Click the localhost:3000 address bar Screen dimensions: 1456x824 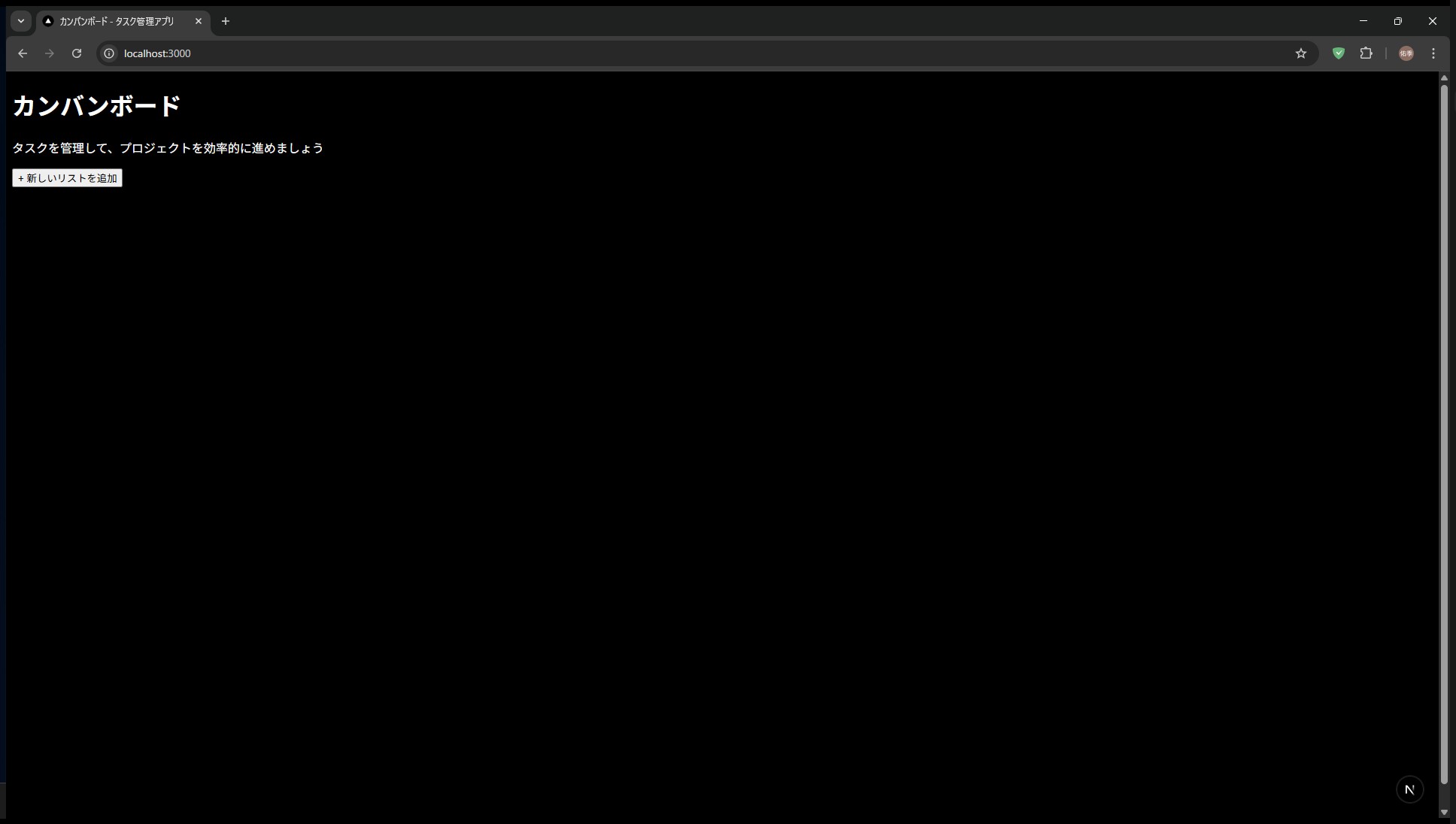pyautogui.click(x=699, y=53)
